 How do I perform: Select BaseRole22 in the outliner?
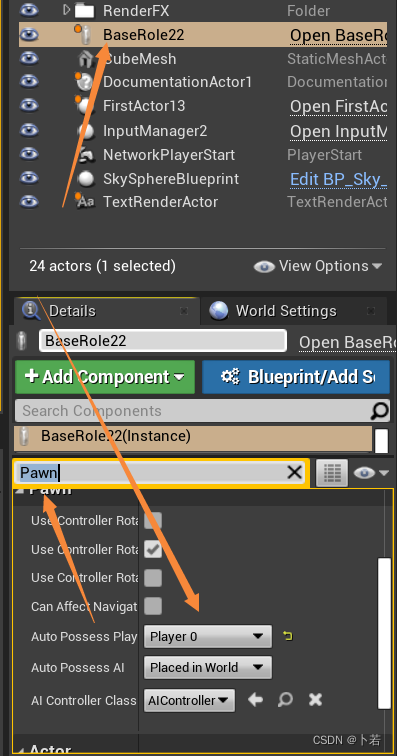(143, 35)
